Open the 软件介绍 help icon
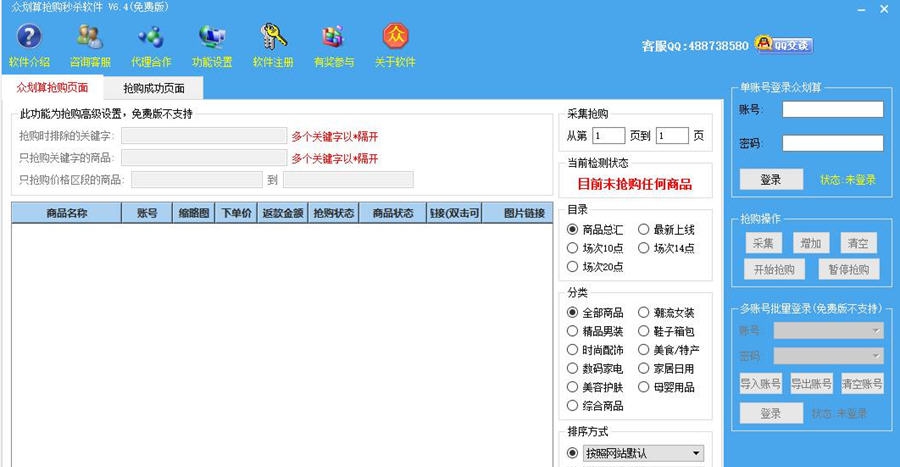900x467 pixels. click(29, 37)
